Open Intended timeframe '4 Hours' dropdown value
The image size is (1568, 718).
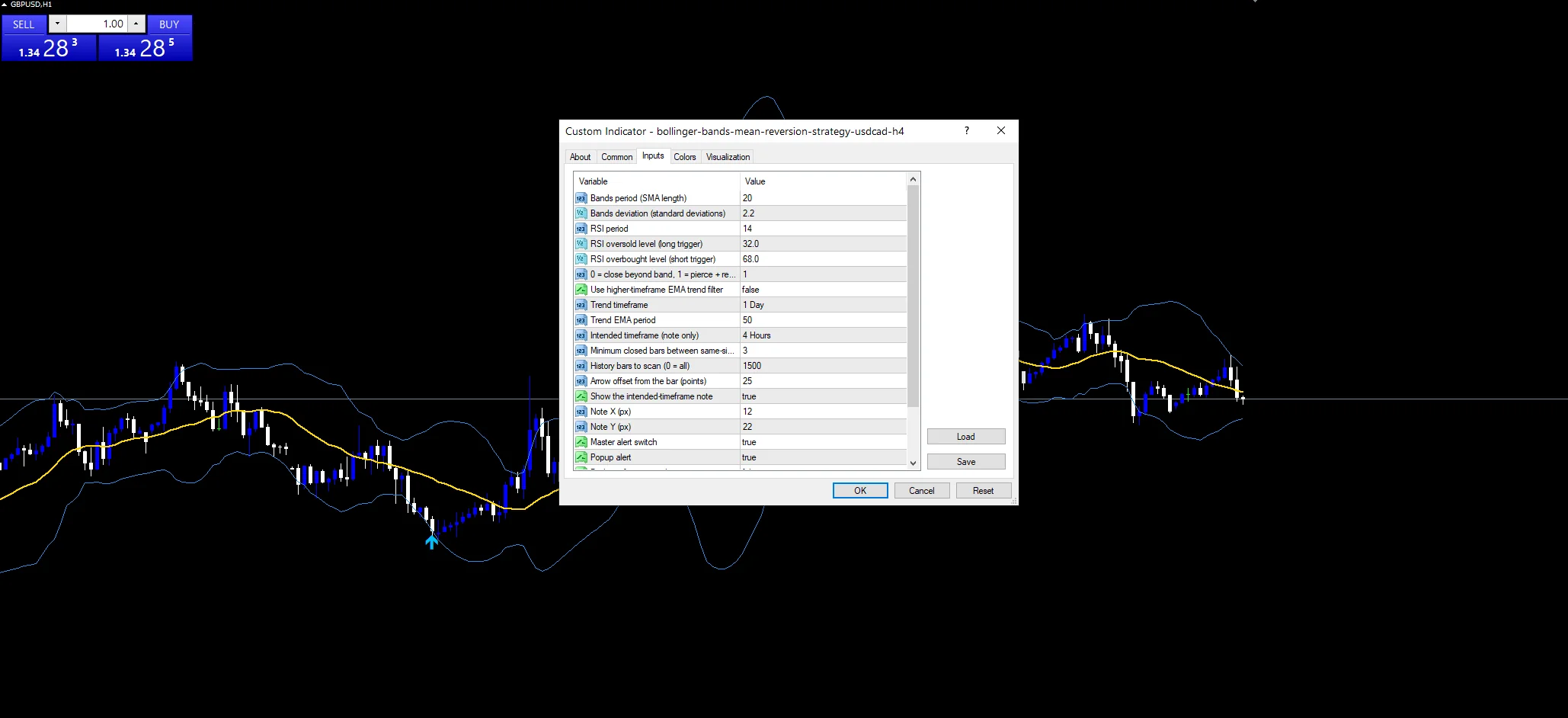click(823, 335)
